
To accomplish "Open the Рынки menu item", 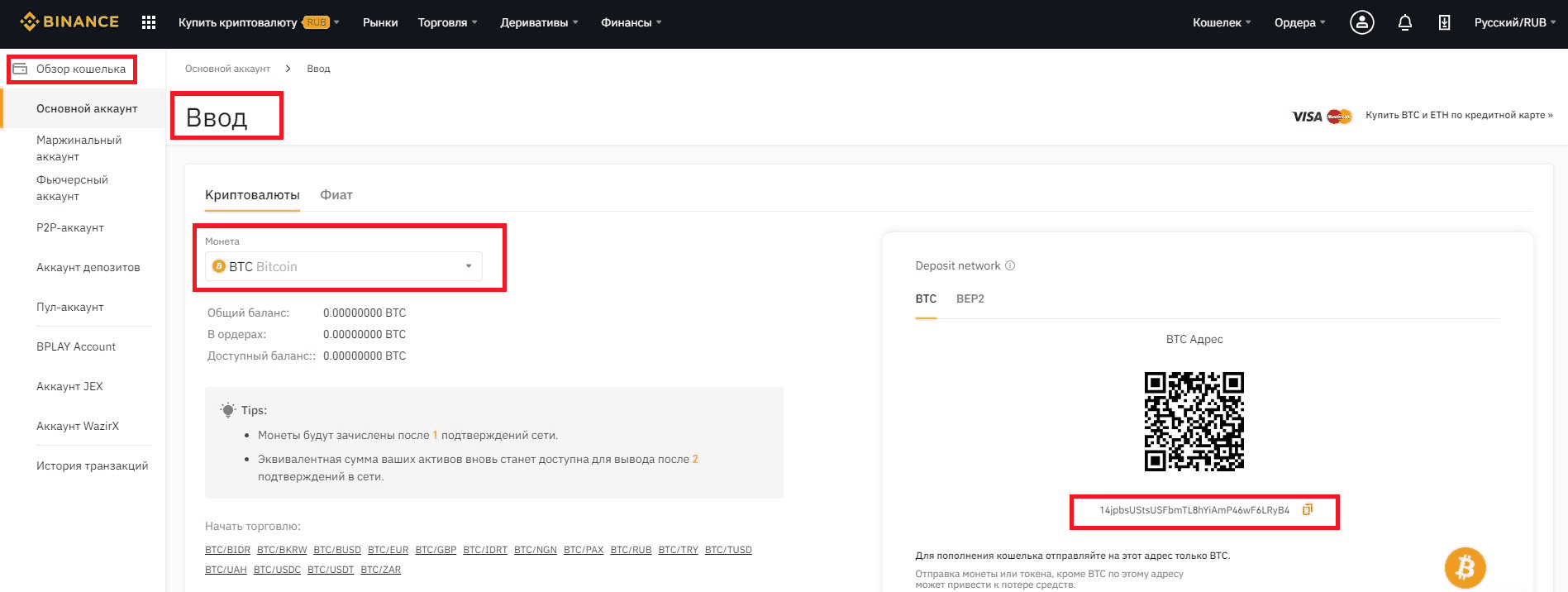I will (380, 22).
